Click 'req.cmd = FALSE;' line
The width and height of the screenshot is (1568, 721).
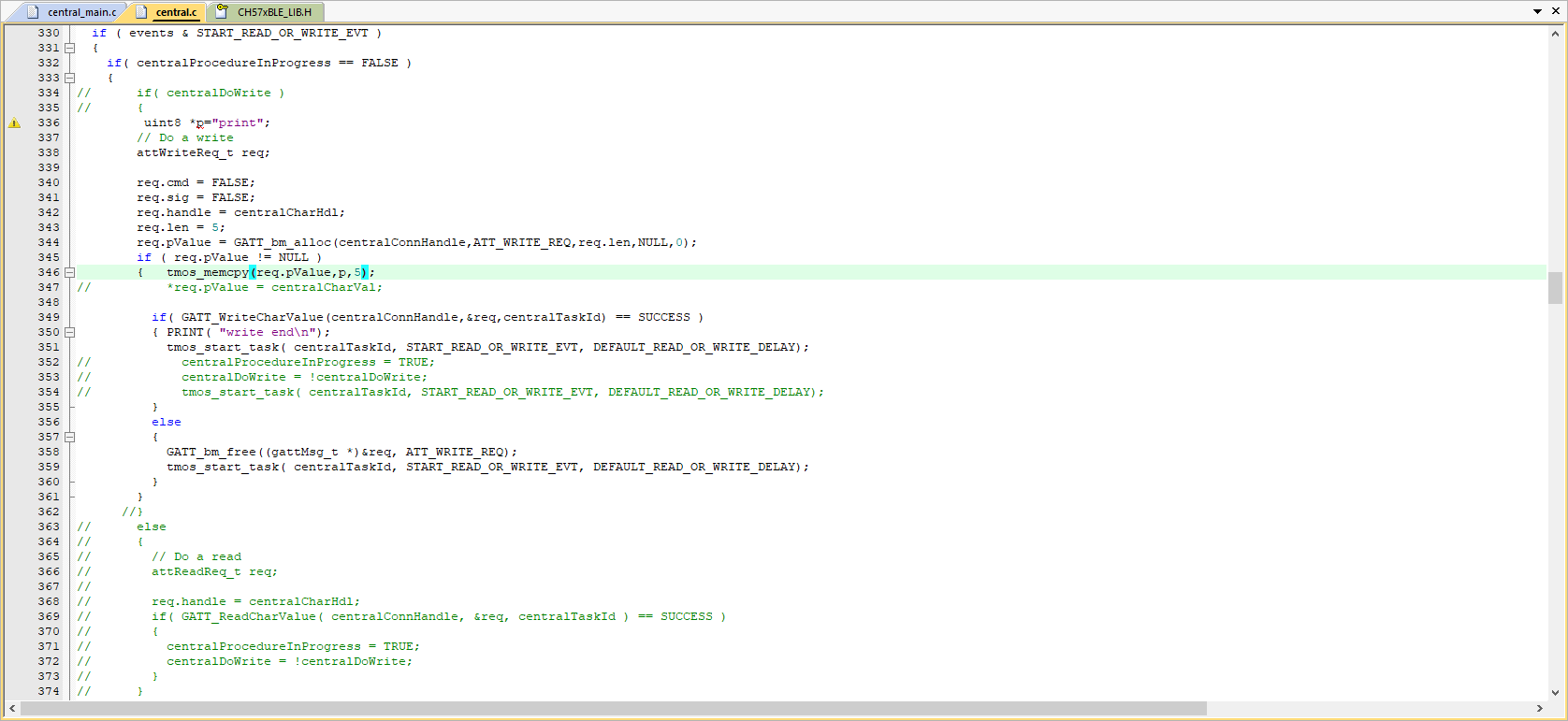point(196,182)
